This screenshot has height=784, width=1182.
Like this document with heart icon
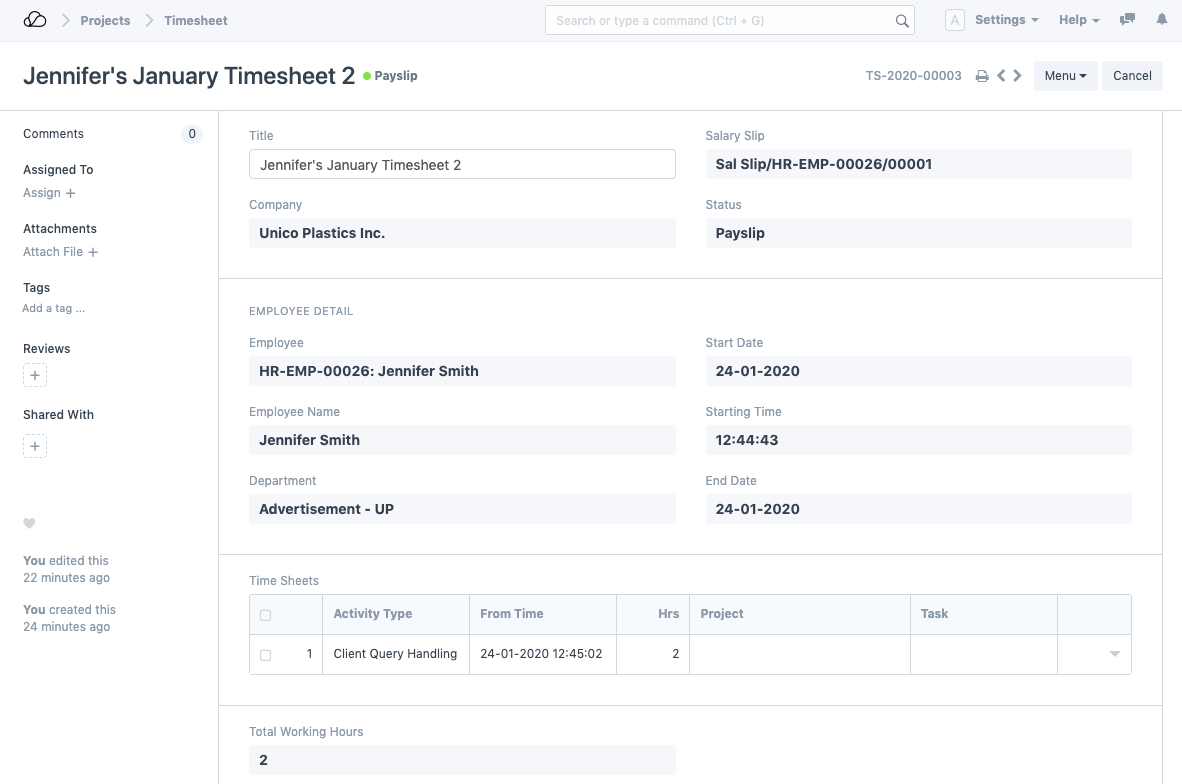pos(30,523)
